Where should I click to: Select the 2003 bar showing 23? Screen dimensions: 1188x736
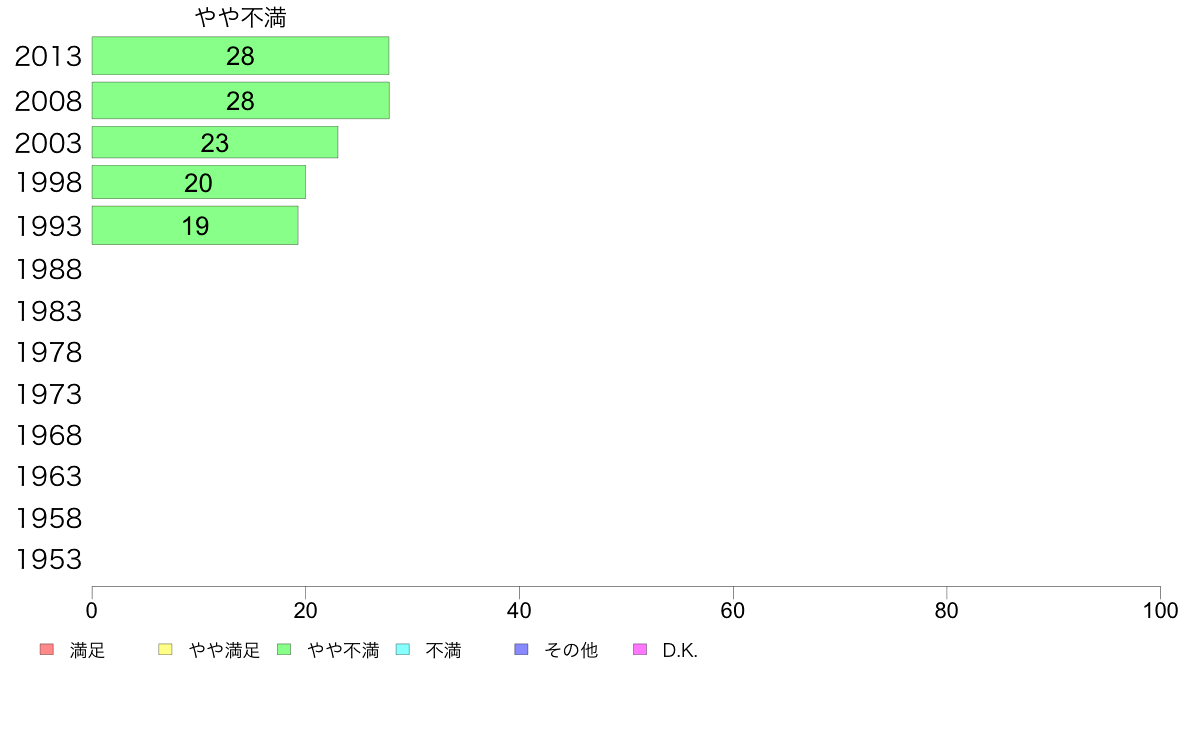[214, 143]
